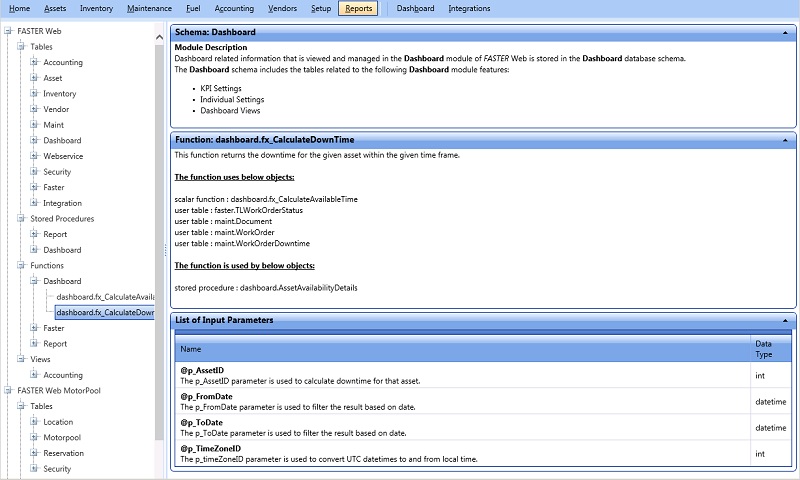Select the Reservation tree item
The width and height of the screenshot is (800, 480).
pos(65,453)
